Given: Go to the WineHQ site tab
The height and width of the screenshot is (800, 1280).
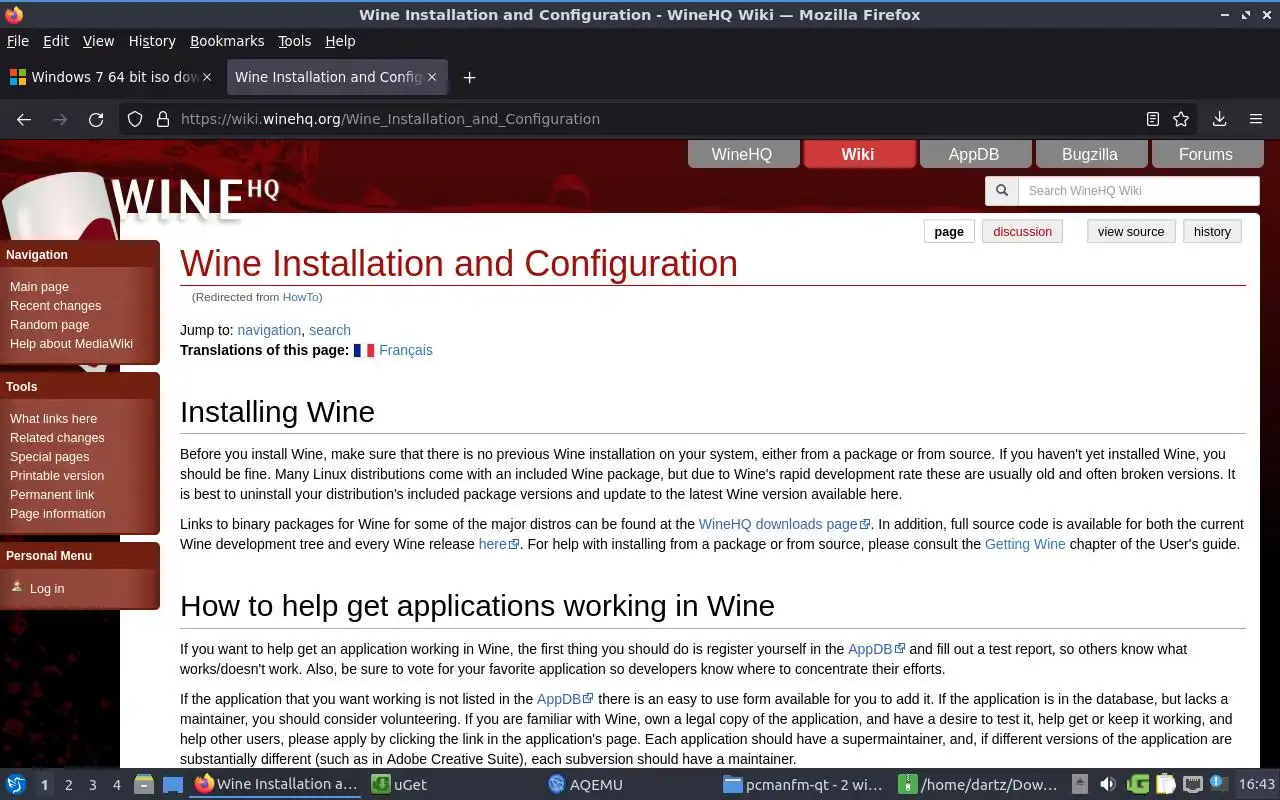Looking at the screenshot, I should point(742,154).
